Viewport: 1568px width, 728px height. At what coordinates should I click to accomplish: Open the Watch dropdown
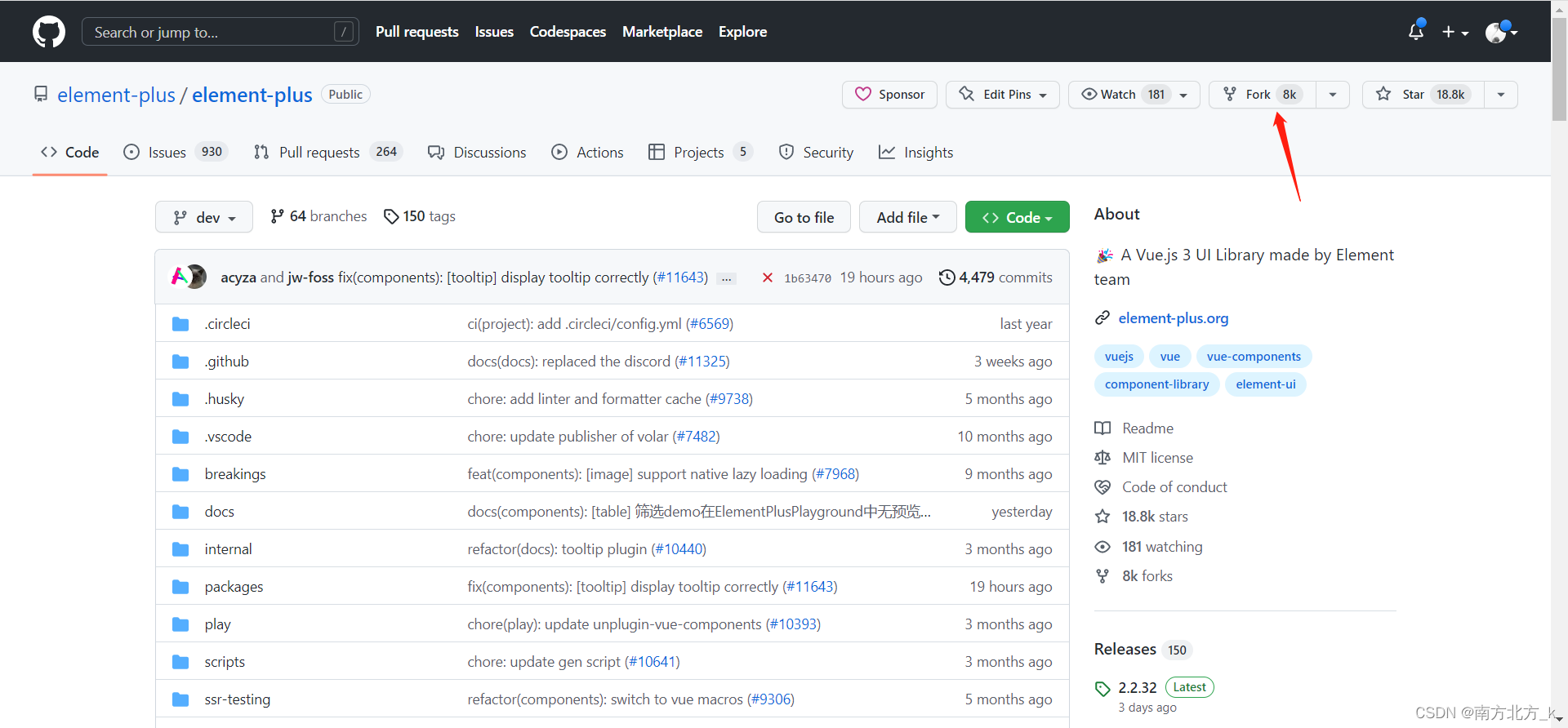[1134, 95]
